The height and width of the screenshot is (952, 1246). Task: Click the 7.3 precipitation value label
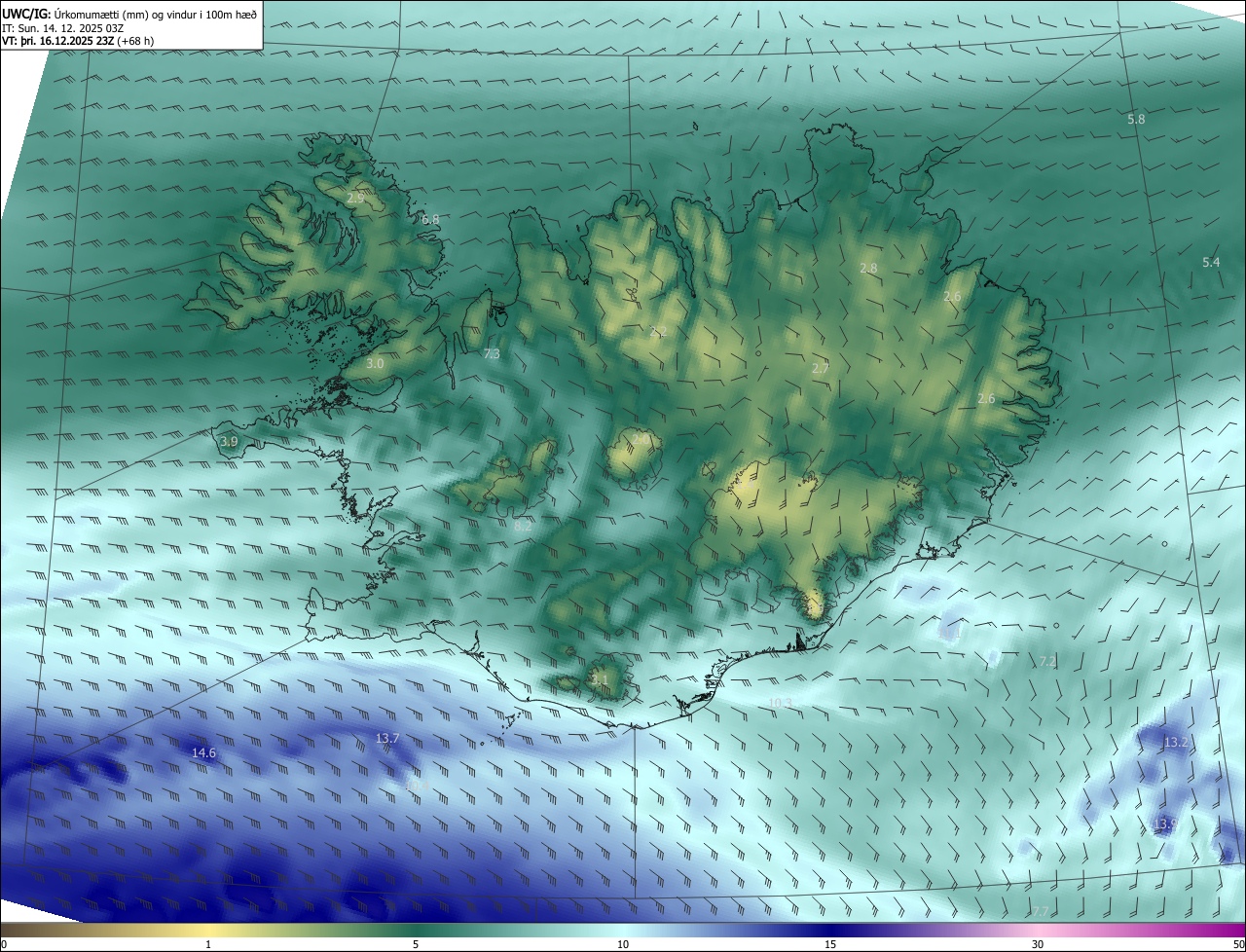click(x=492, y=353)
